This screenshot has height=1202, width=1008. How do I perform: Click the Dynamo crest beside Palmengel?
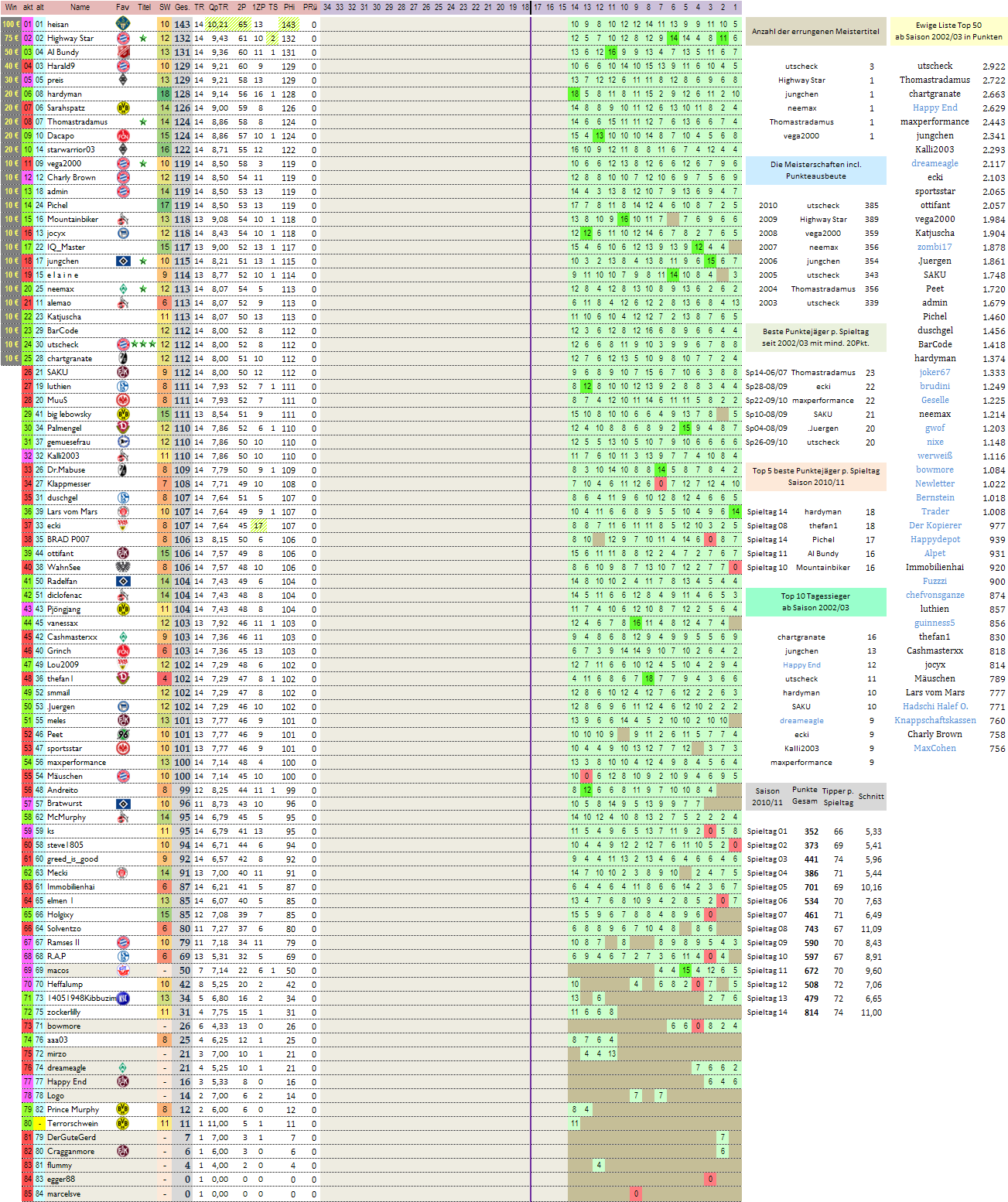click(122, 428)
